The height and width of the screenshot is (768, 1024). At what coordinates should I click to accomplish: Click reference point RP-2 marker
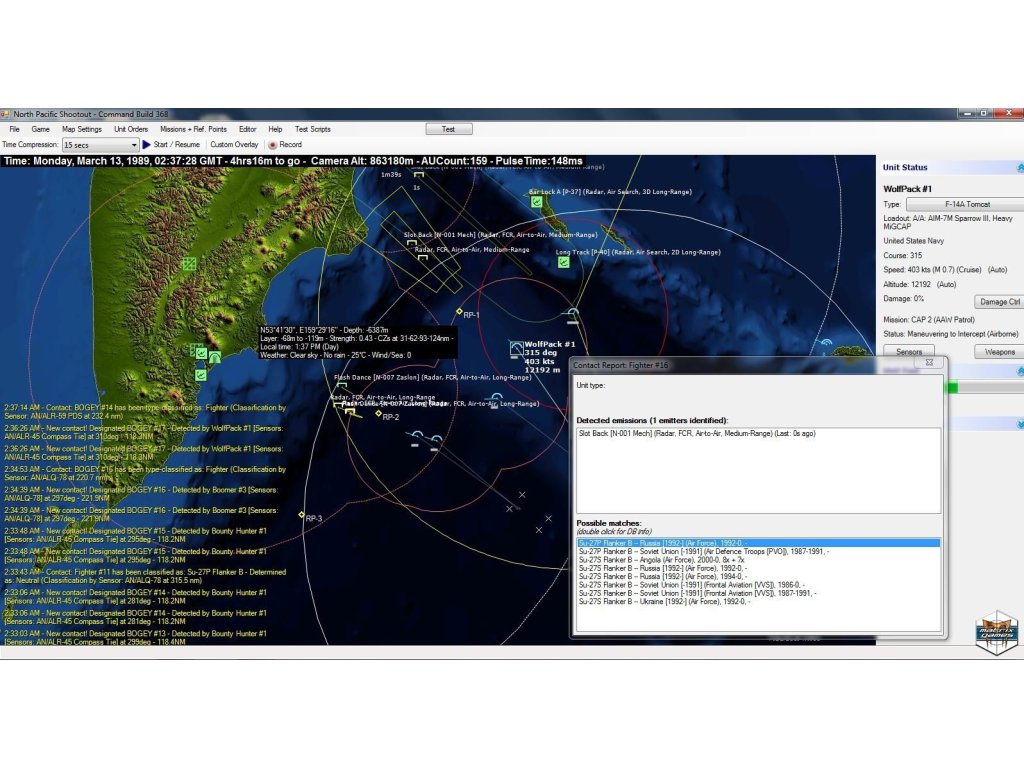(x=378, y=413)
